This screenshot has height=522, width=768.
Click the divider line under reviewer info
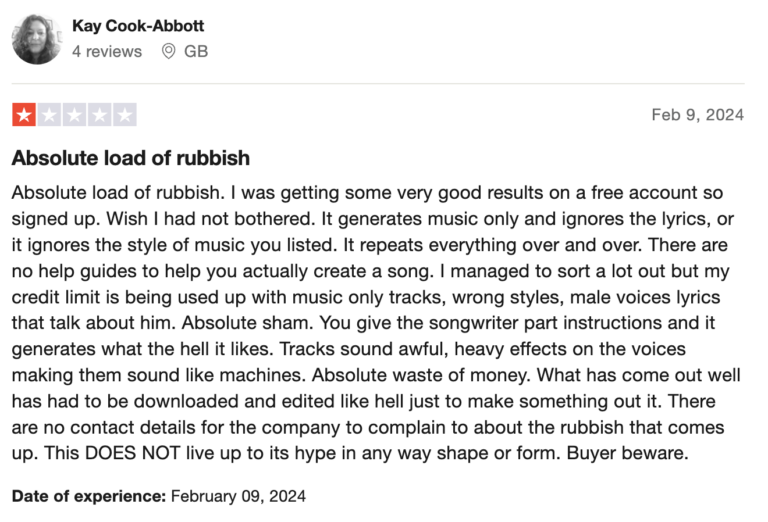coord(378,83)
